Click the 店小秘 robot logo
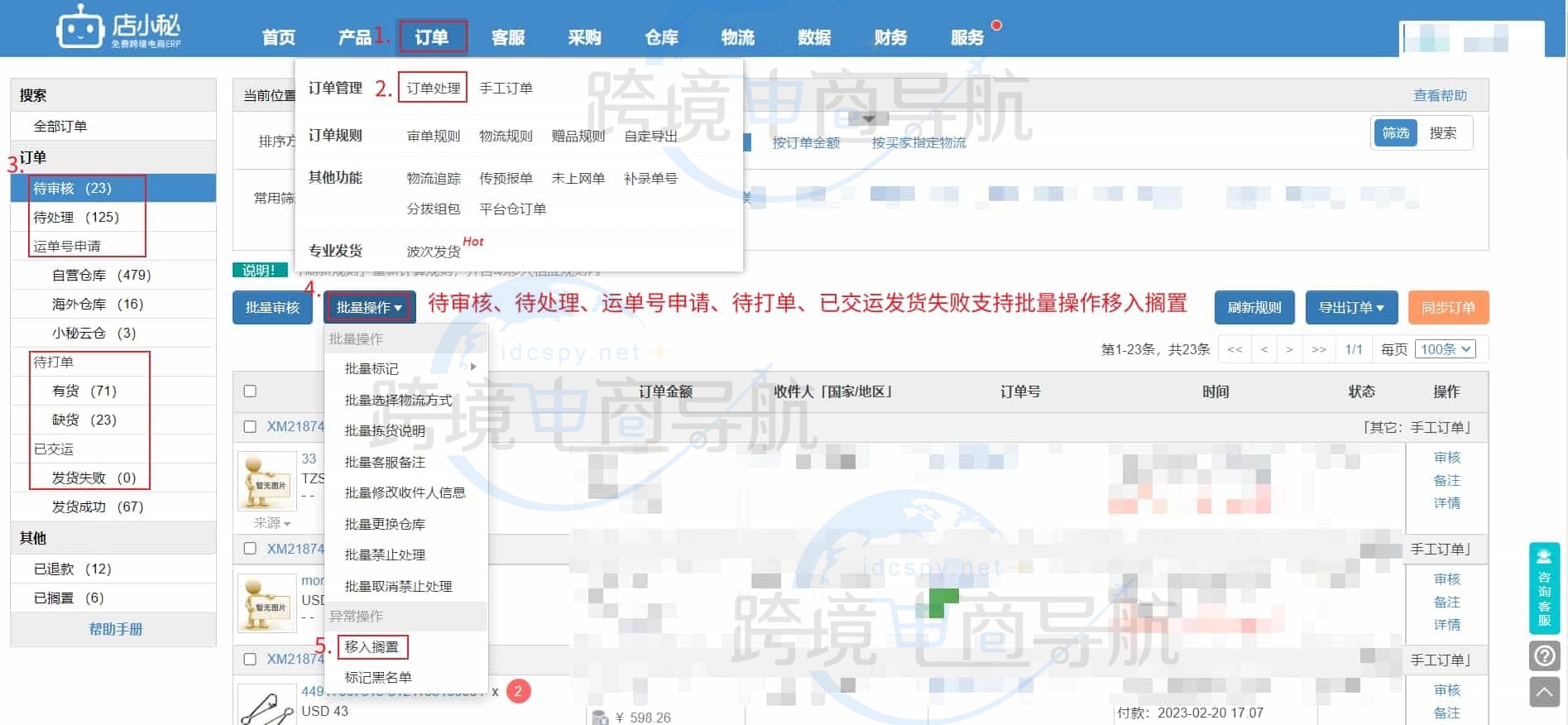Viewport: 1568px width, 725px height. point(80,28)
